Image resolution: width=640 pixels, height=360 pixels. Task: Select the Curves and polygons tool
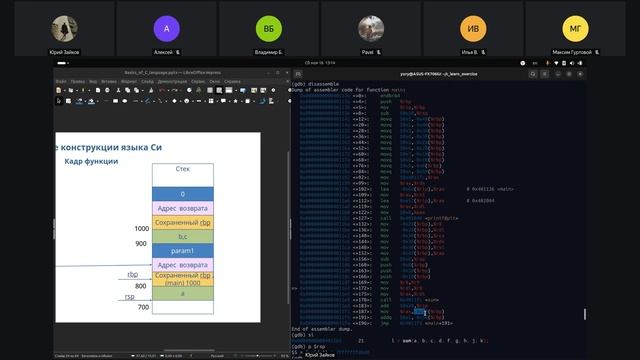pyautogui.click(x=147, y=101)
